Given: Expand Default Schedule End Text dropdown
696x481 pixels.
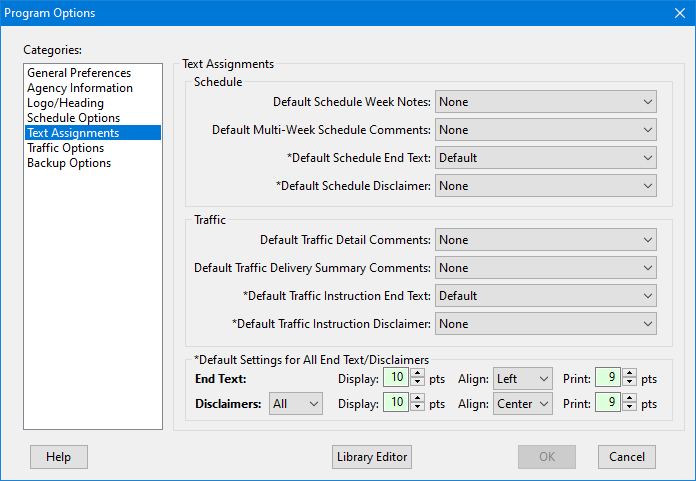Looking at the screenshot, I should [546, 158].
